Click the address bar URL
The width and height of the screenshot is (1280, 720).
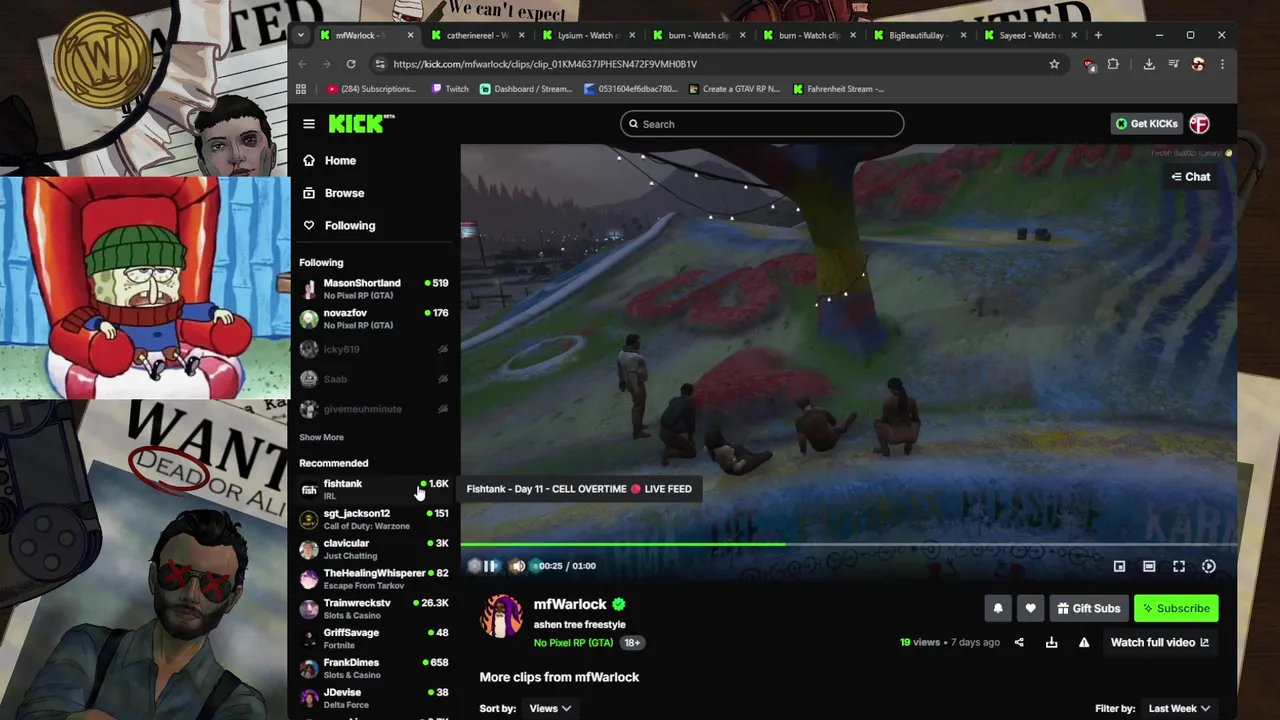(545, 64)
